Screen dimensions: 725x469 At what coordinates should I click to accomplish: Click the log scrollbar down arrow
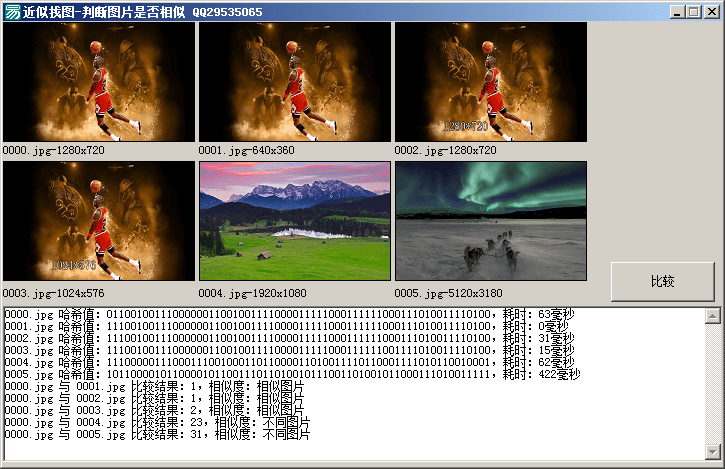712,449
